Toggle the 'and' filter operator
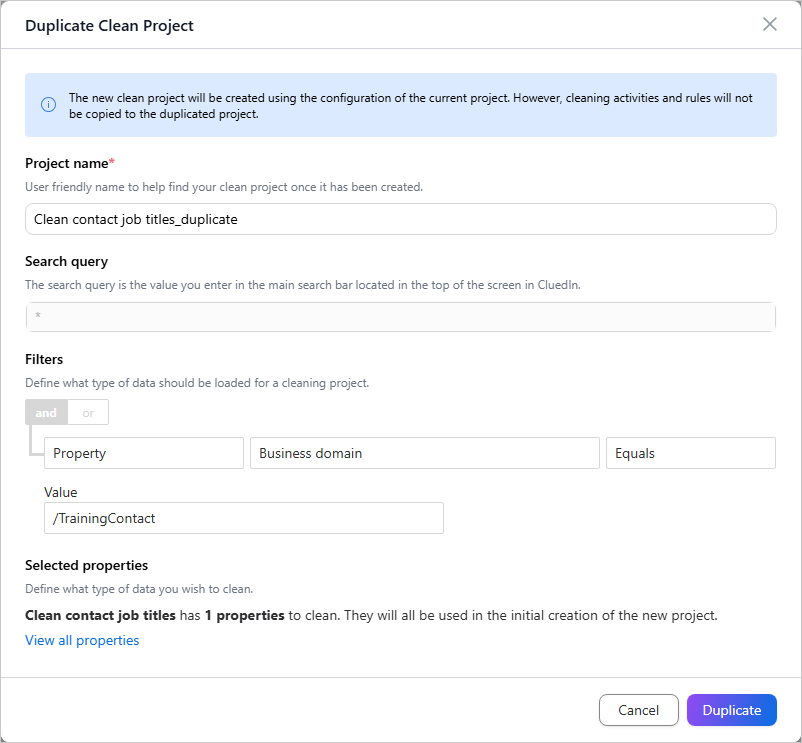The height and width of the screenshot is (743, 802). click(46, 412)
